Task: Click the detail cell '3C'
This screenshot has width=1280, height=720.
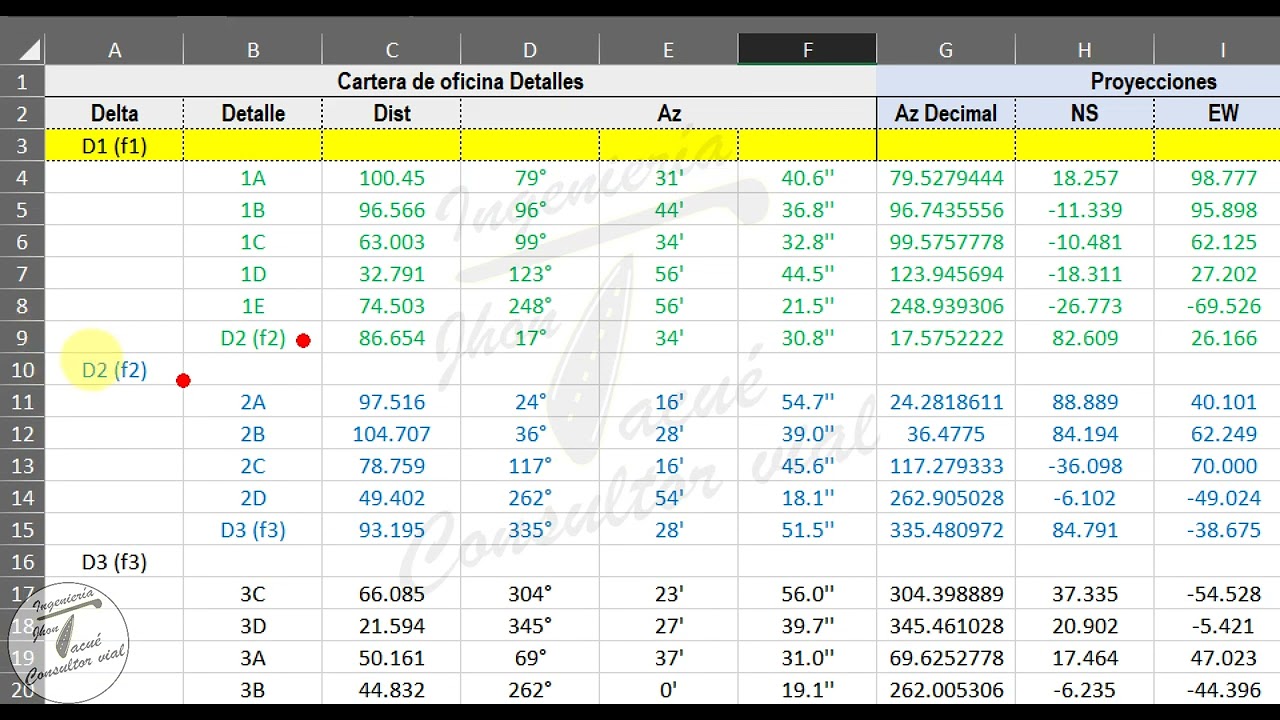Action: point(253,593)
